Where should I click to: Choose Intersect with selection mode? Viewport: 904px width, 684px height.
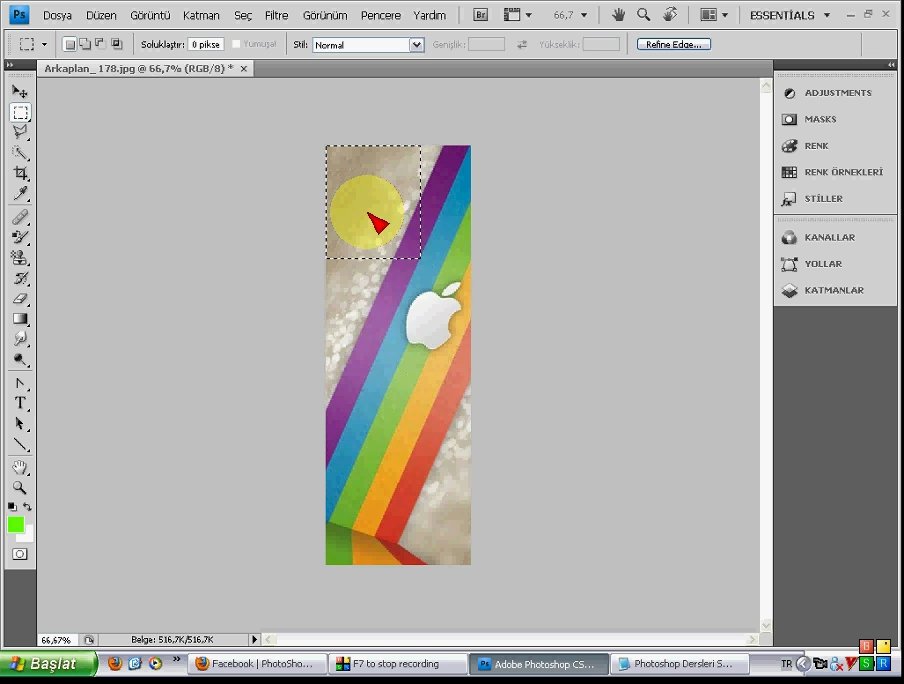(116, 44)
